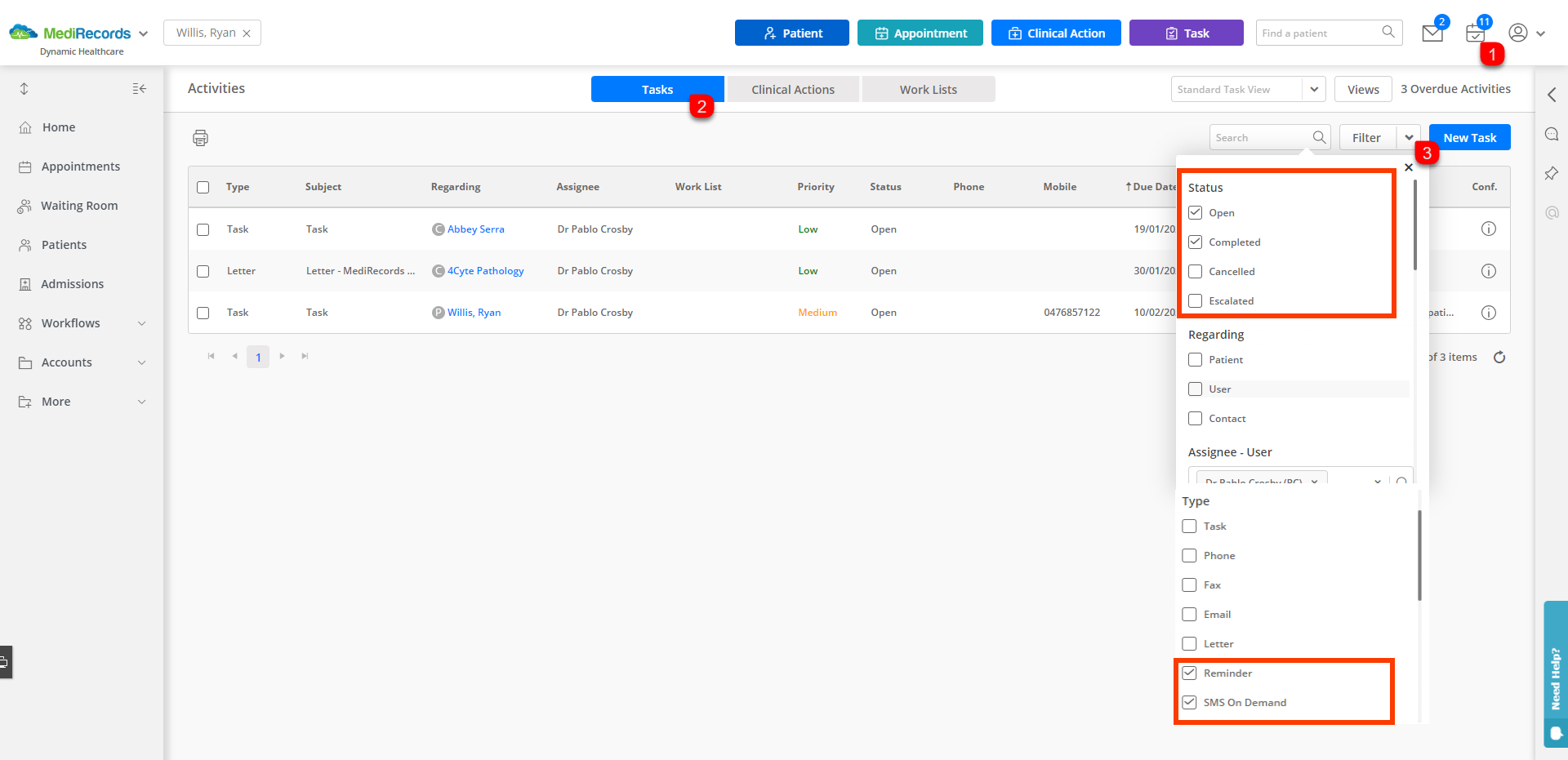Collapse the sidebar menu icon

139,88
